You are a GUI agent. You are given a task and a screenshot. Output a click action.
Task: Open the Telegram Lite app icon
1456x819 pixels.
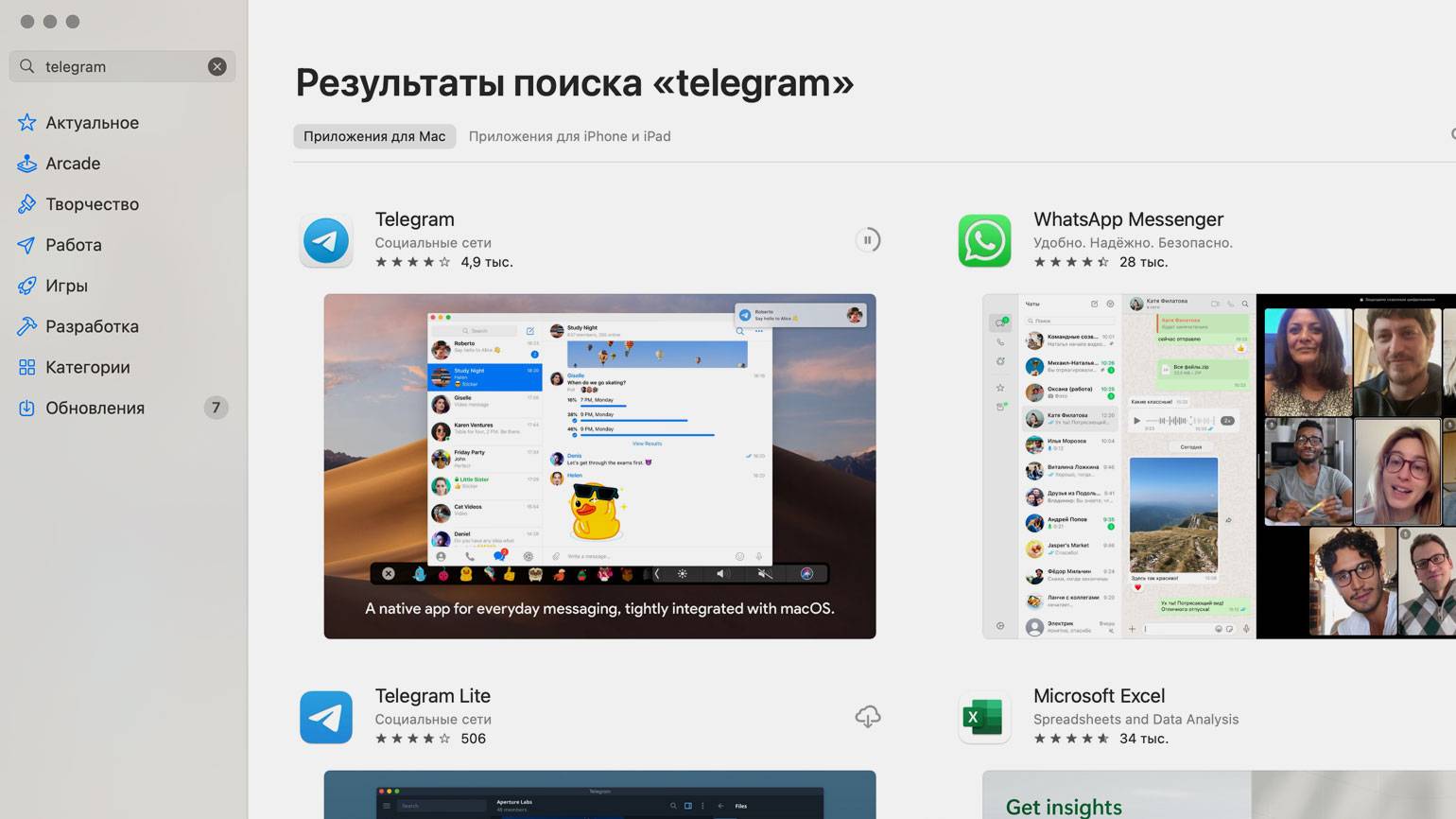(326, 717)
